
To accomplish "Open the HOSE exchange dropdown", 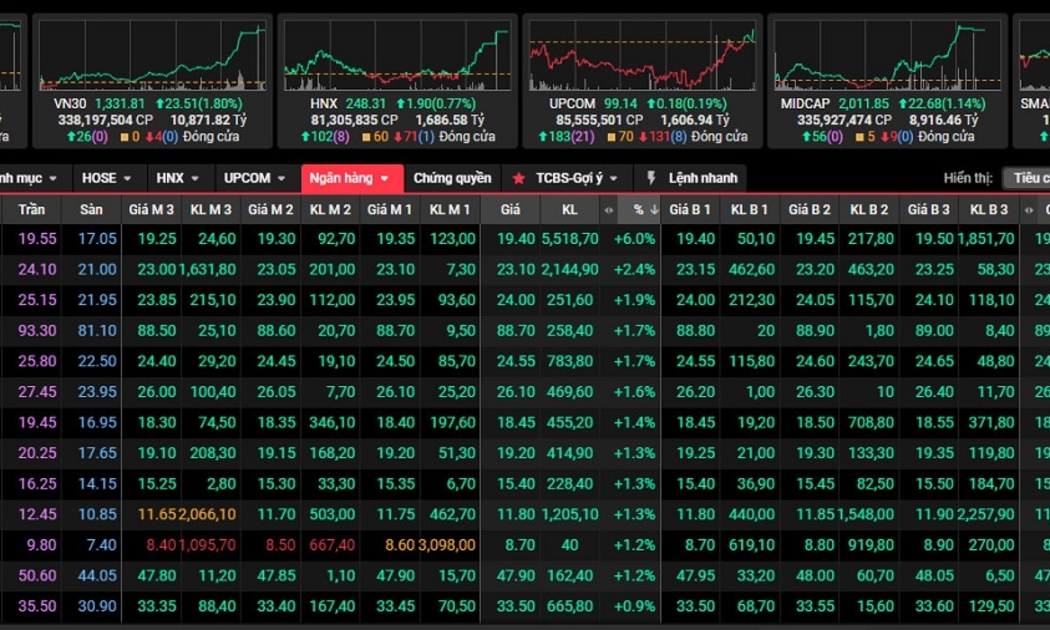I will (107, 178).
